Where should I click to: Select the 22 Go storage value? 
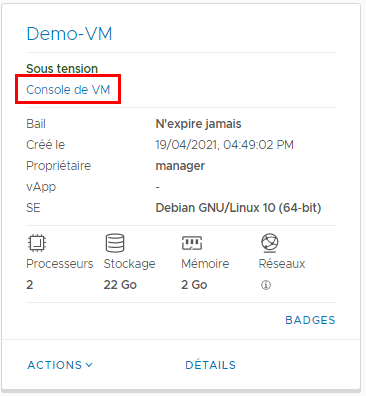pyautogui.click(x=120, y=285)
